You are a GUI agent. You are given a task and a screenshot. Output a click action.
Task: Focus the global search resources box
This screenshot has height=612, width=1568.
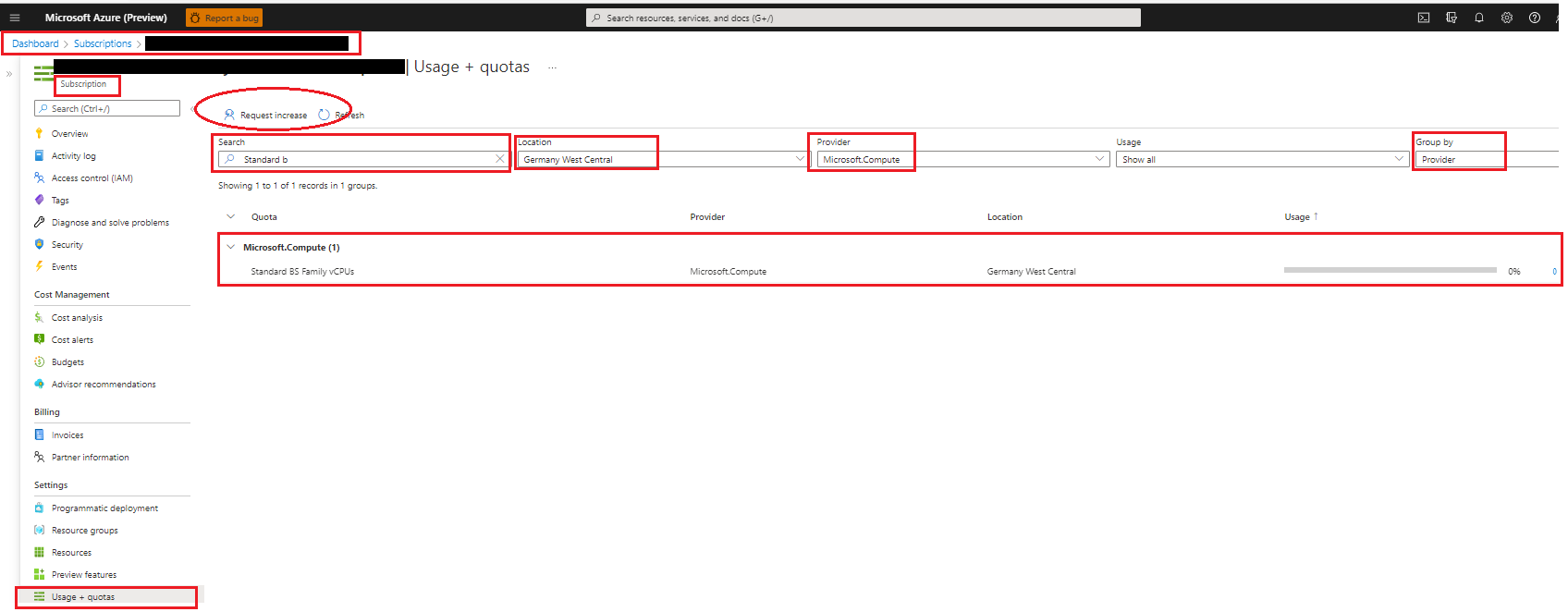pyautogui.click(x=863, y=18)
